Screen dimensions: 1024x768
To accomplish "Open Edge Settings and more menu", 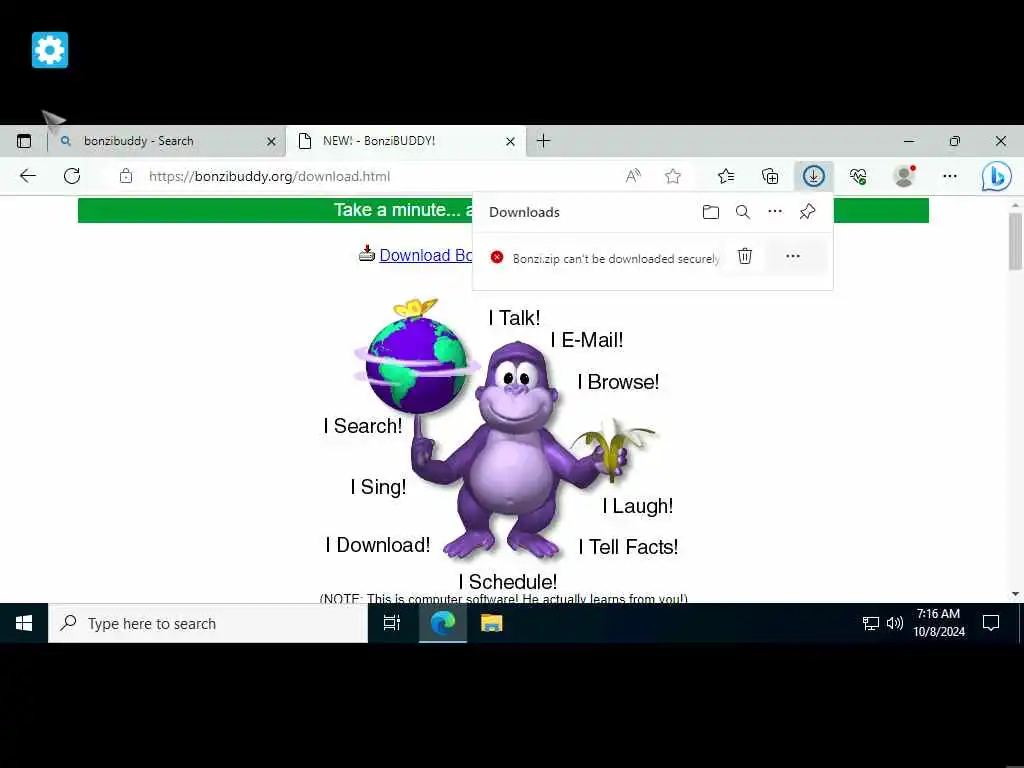I will pos(950,176).
